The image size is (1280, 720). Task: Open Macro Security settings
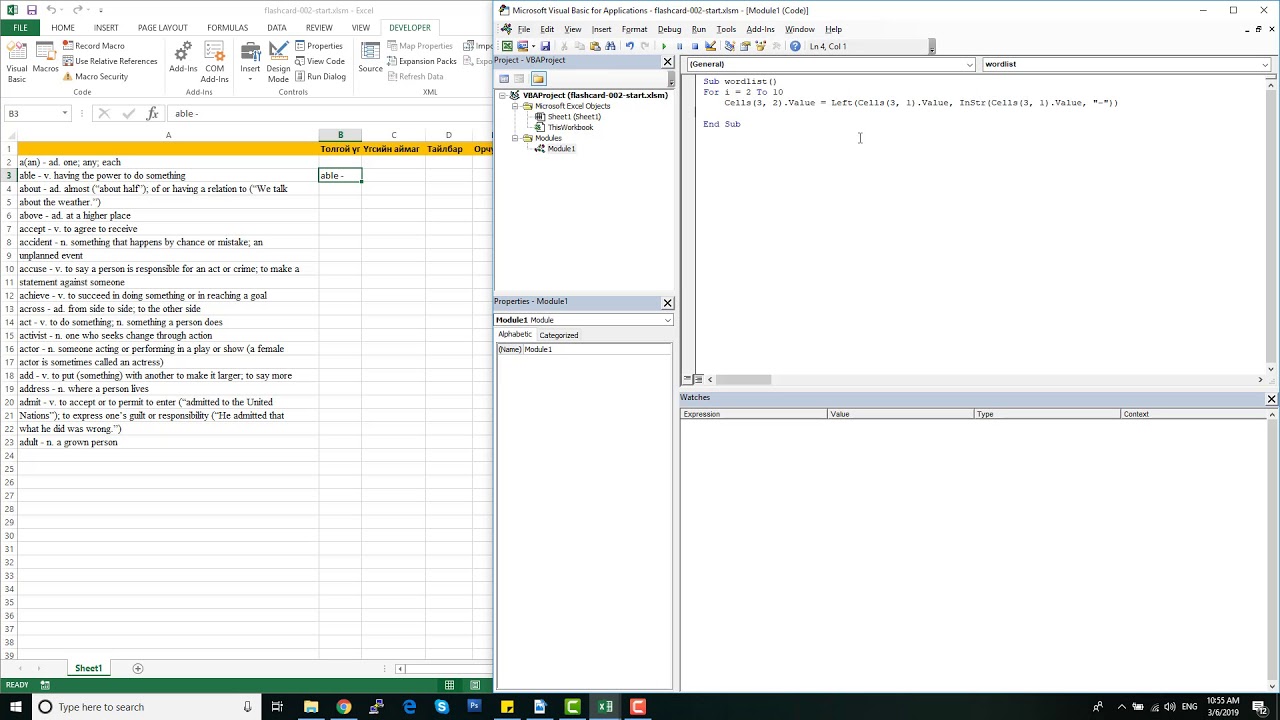coord(94,76)
